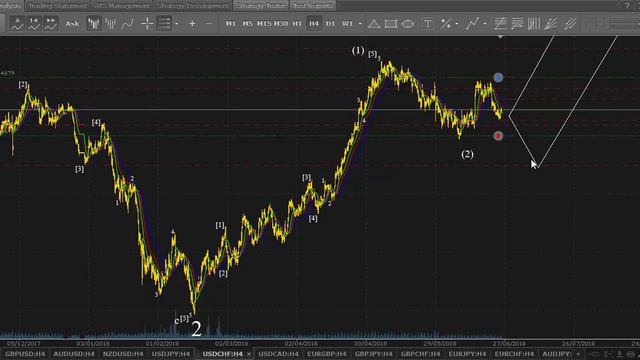Select the Fibonacci retracement lines tool
Screen dimensions: 640x360
pos(500,24)
